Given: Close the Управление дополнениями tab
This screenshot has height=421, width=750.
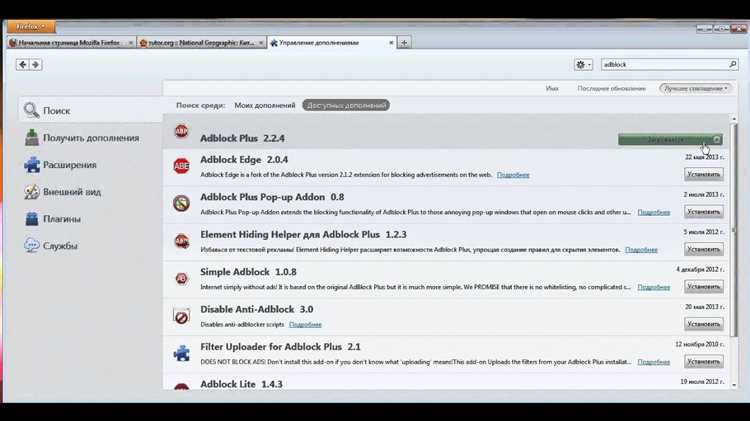Looking at the screenshot, I should (391, 43).
